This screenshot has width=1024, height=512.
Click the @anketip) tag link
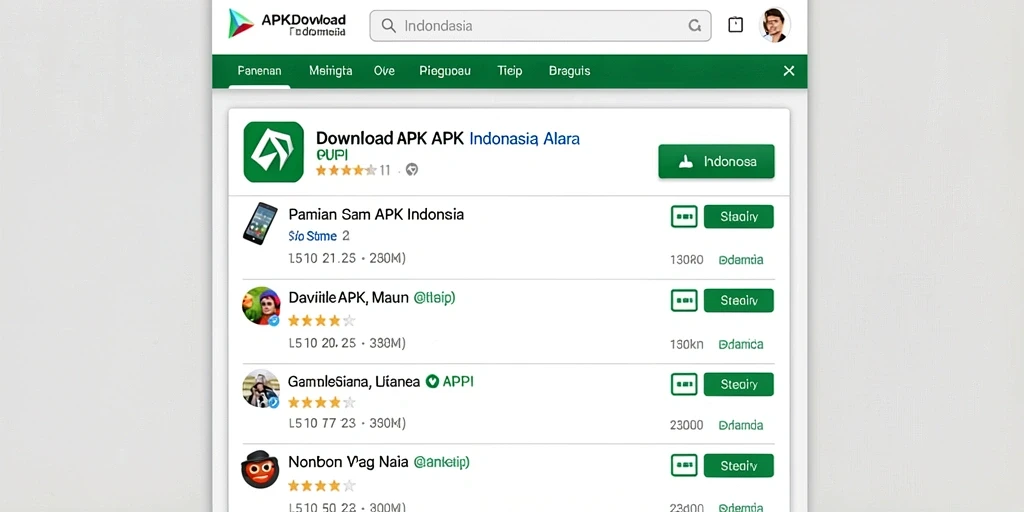442,462
